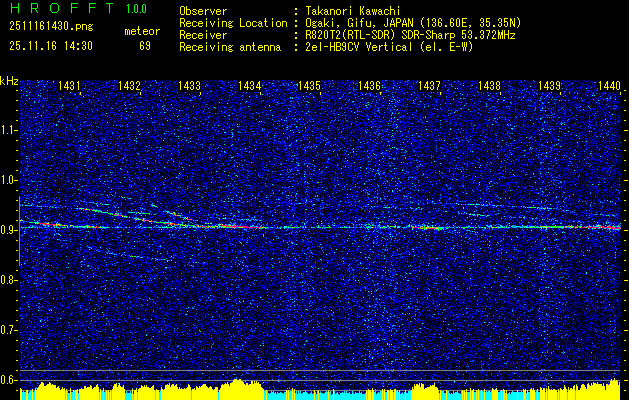The height and width of the screenshot is (400, 629).
Task: Click the meteor count 69
Action: pos(145,46)
